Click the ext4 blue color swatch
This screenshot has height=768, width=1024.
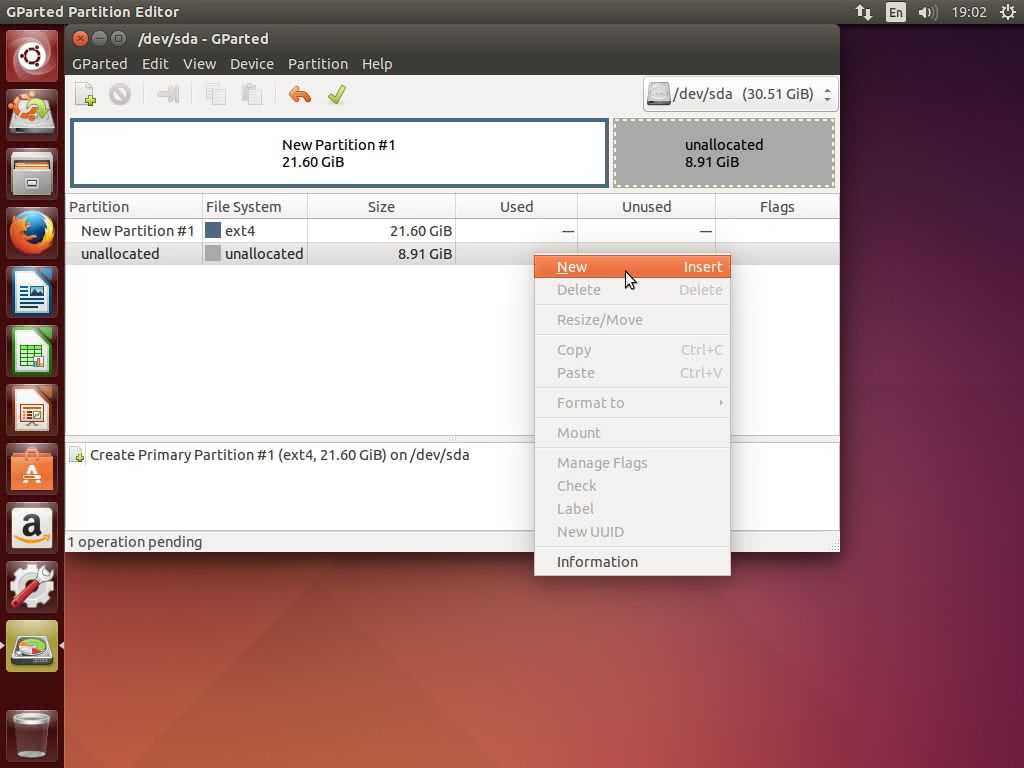pyautogui.click(x=213, y=230)
